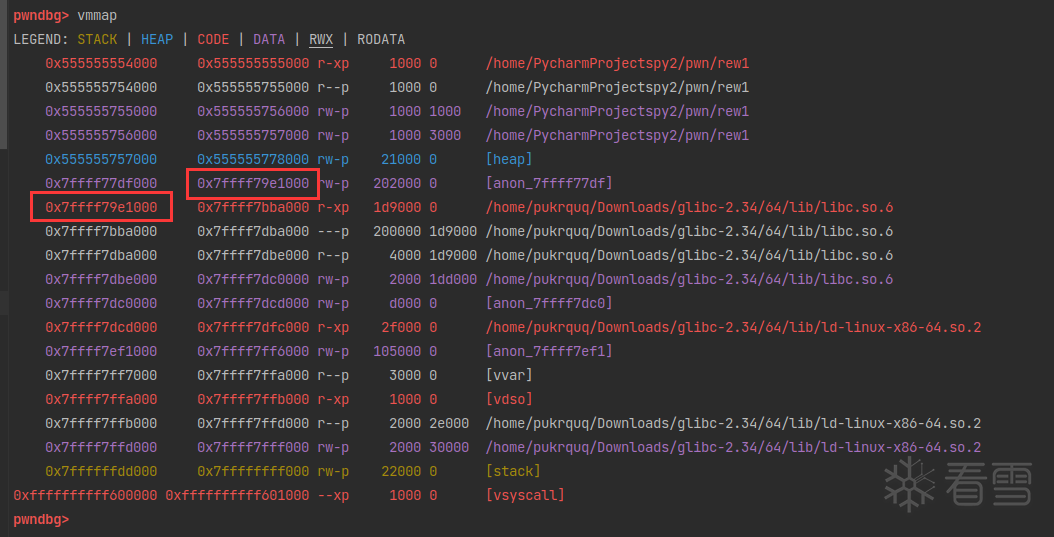This screenshot has width=1054, height=537.
Task: Select stack start address 0x7ffffffdd000
Action: coord(101,471)
